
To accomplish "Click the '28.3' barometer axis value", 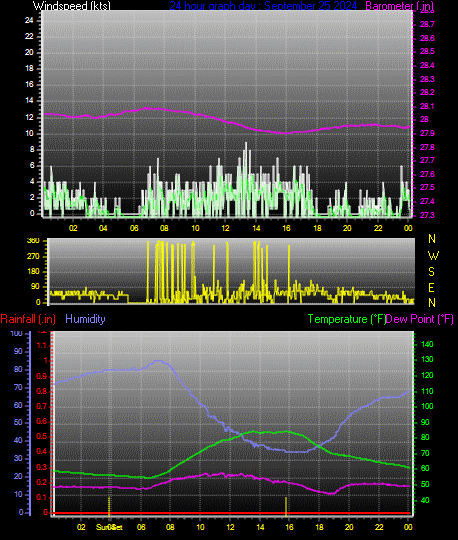I will pyautogui.click(x=427, y=79).
